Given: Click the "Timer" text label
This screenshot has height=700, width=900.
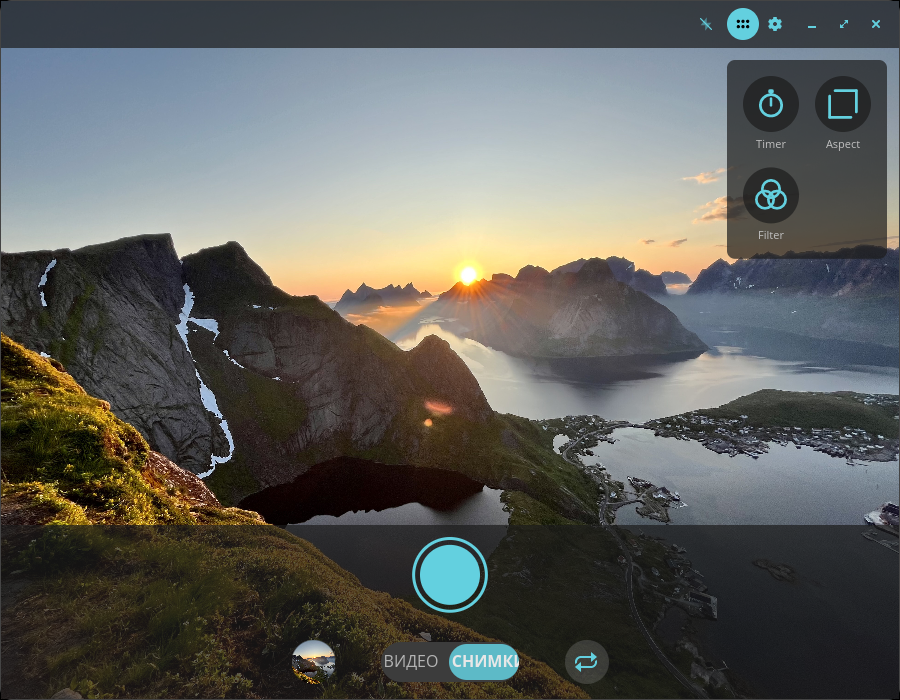Looking at the screenshot, I should pyautogui.click(x=770, y=144).
